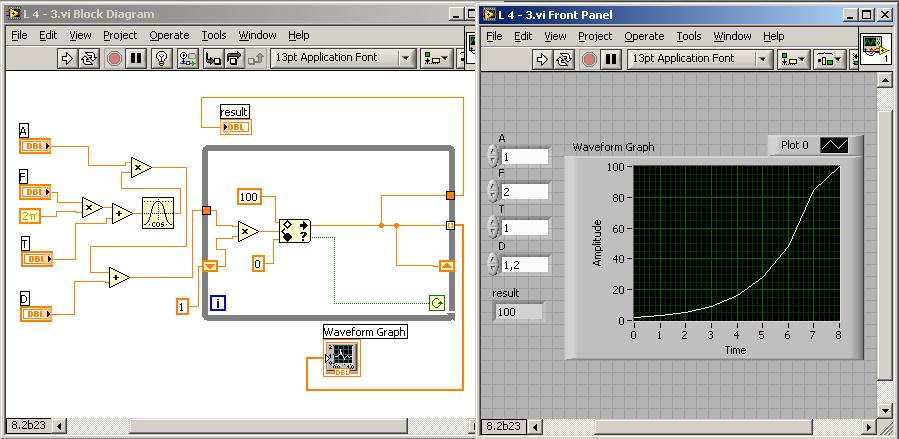Open Distribute Objects dropdown in Front Panel
Viewport: 899px width, 439px height.
829,59
